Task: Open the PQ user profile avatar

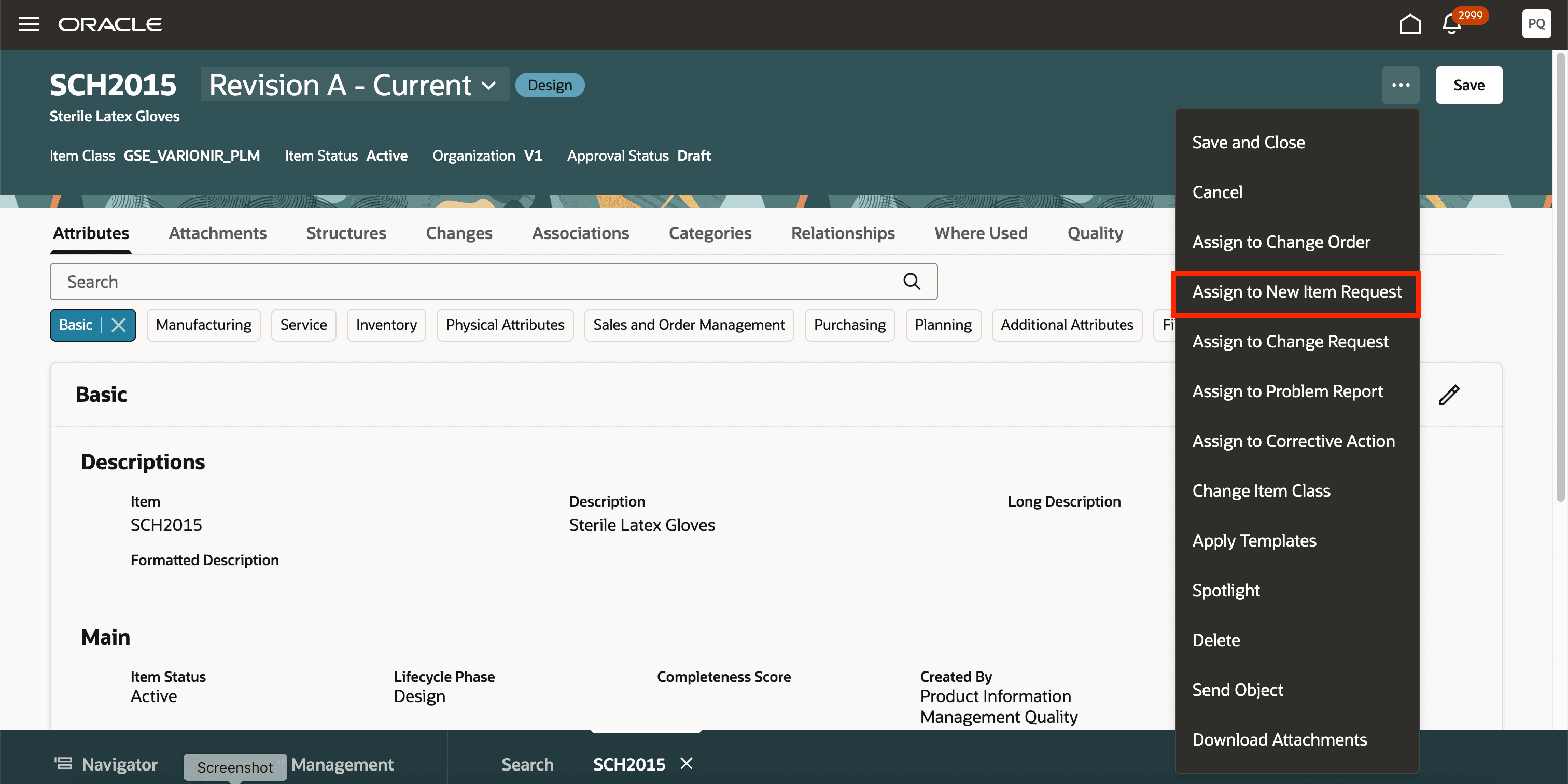Action: [1536, 24]
